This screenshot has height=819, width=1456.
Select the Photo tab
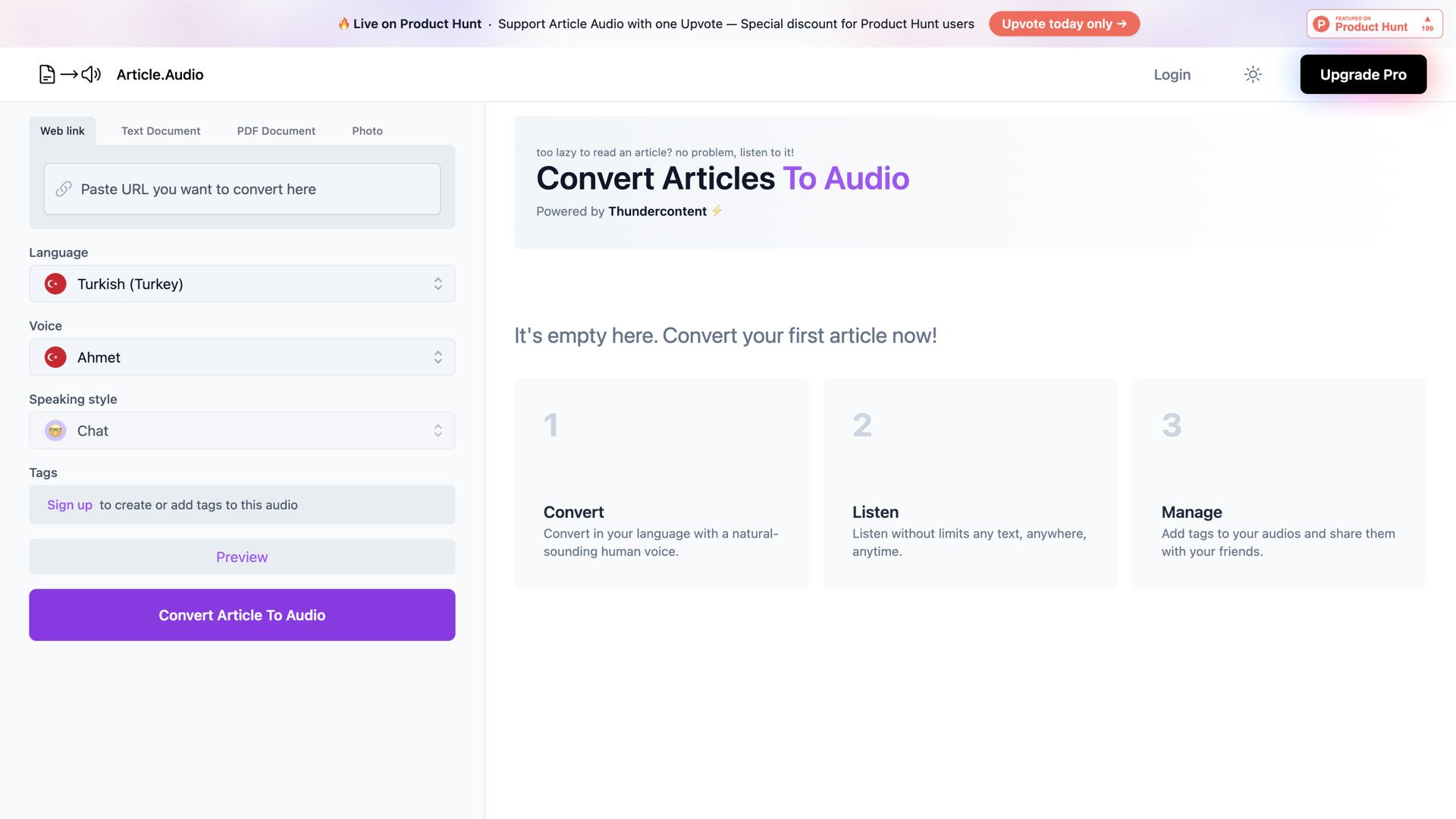coord(367,130)
